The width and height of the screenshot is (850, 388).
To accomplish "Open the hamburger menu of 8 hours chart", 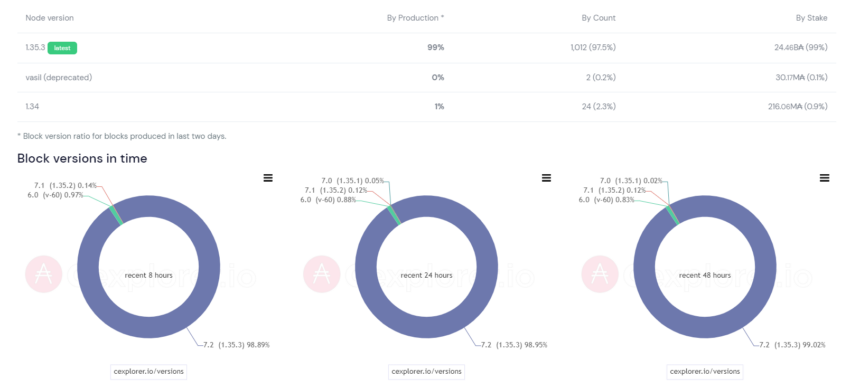I will [268, 178].
